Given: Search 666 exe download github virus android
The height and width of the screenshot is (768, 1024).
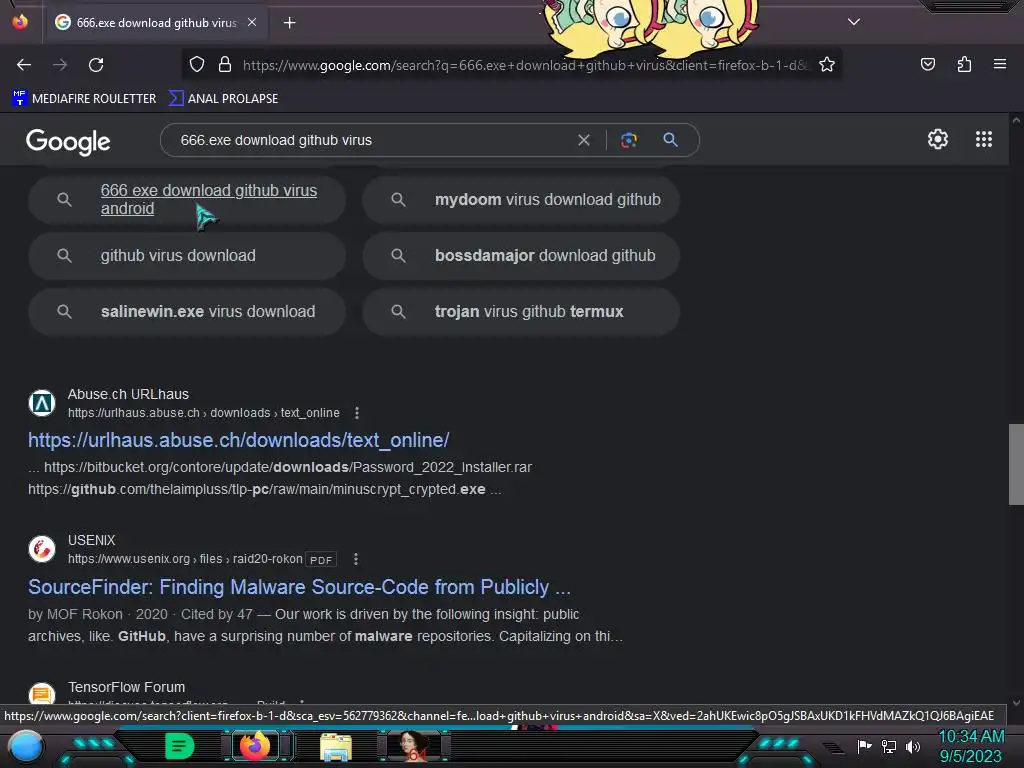Looking at the screenshot, I should coord(187,199).
